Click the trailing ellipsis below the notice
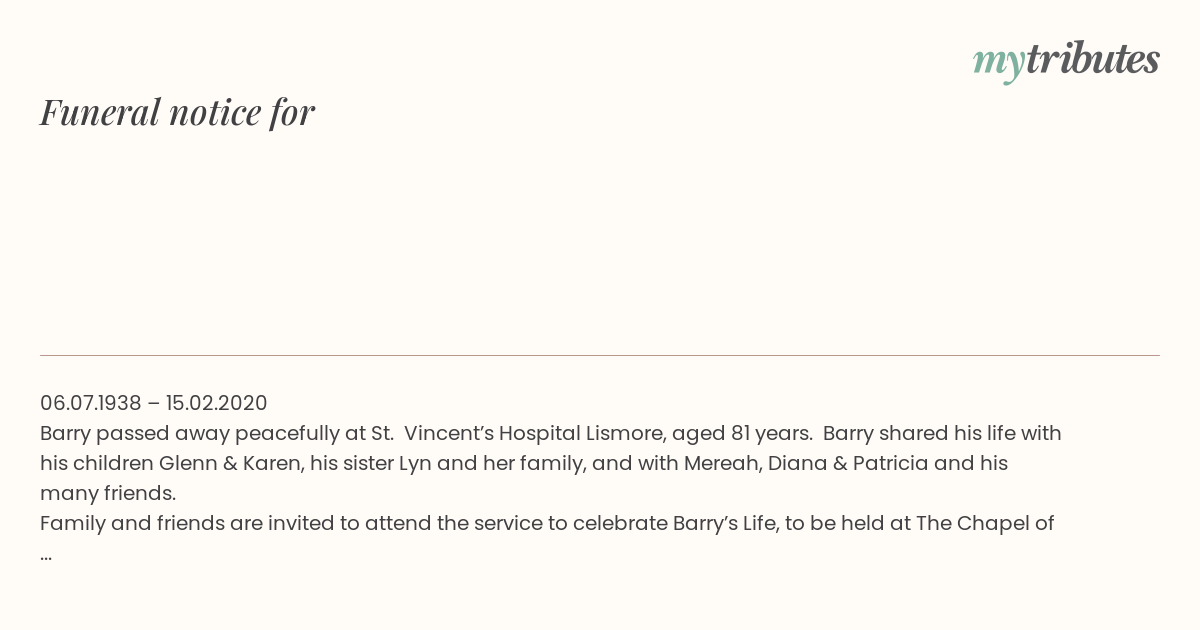1200x630 pixels. tap(46, 554)
